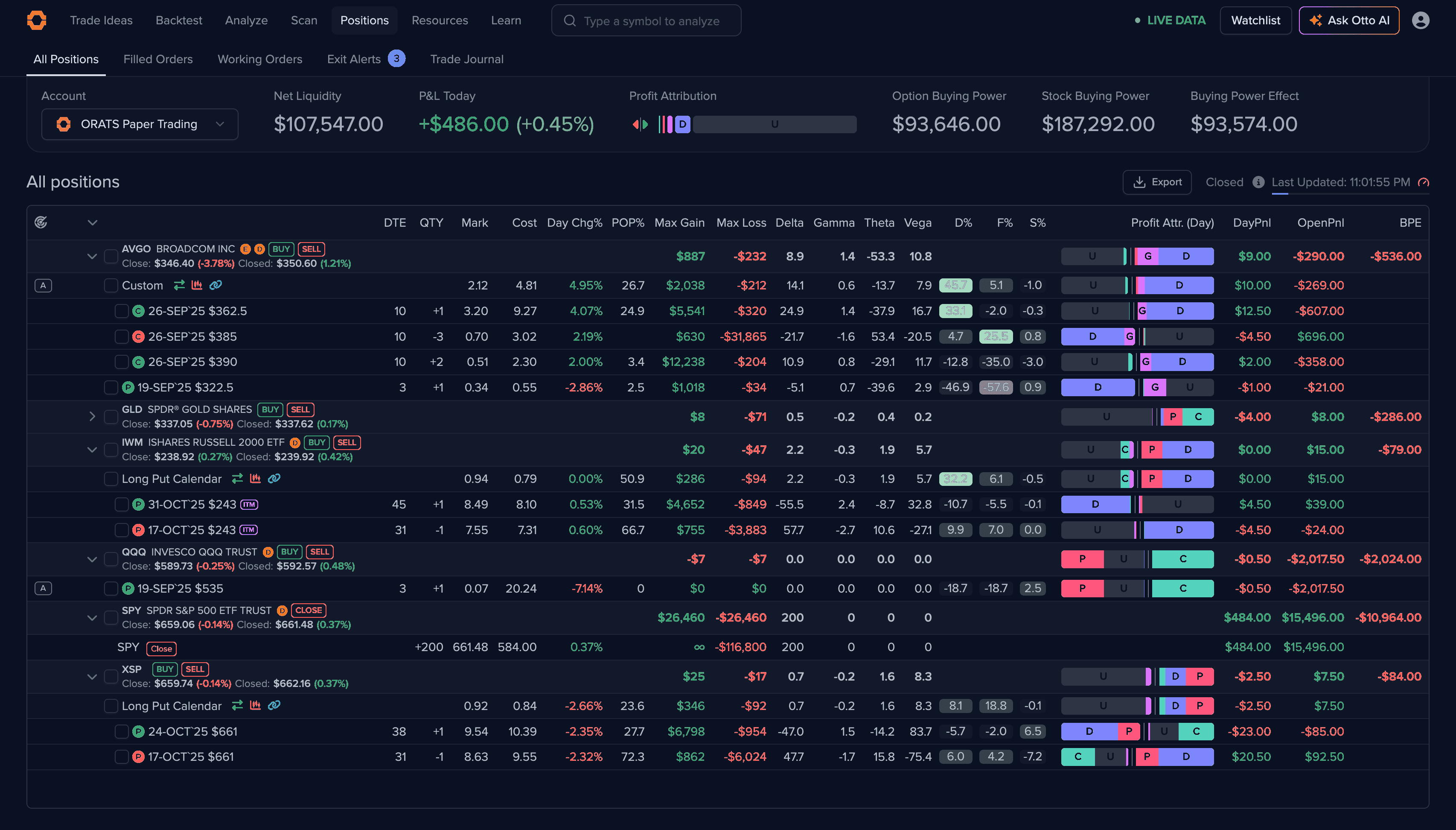Check the QQQ 19-SEP'25 $535 checkbox
The width and height of the screenshot is (1456, 830).
[x=111, y=588]
